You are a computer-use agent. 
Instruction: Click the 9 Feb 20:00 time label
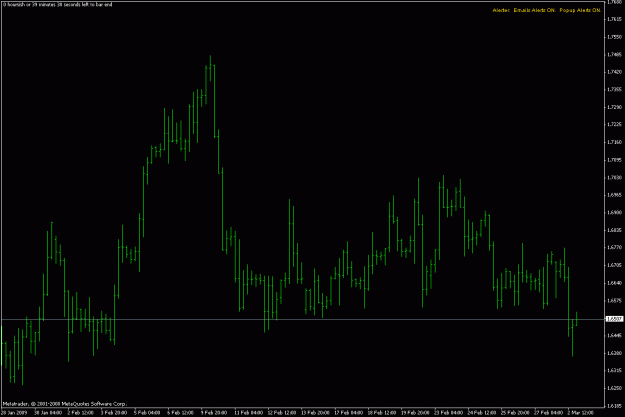coord(214,413)
